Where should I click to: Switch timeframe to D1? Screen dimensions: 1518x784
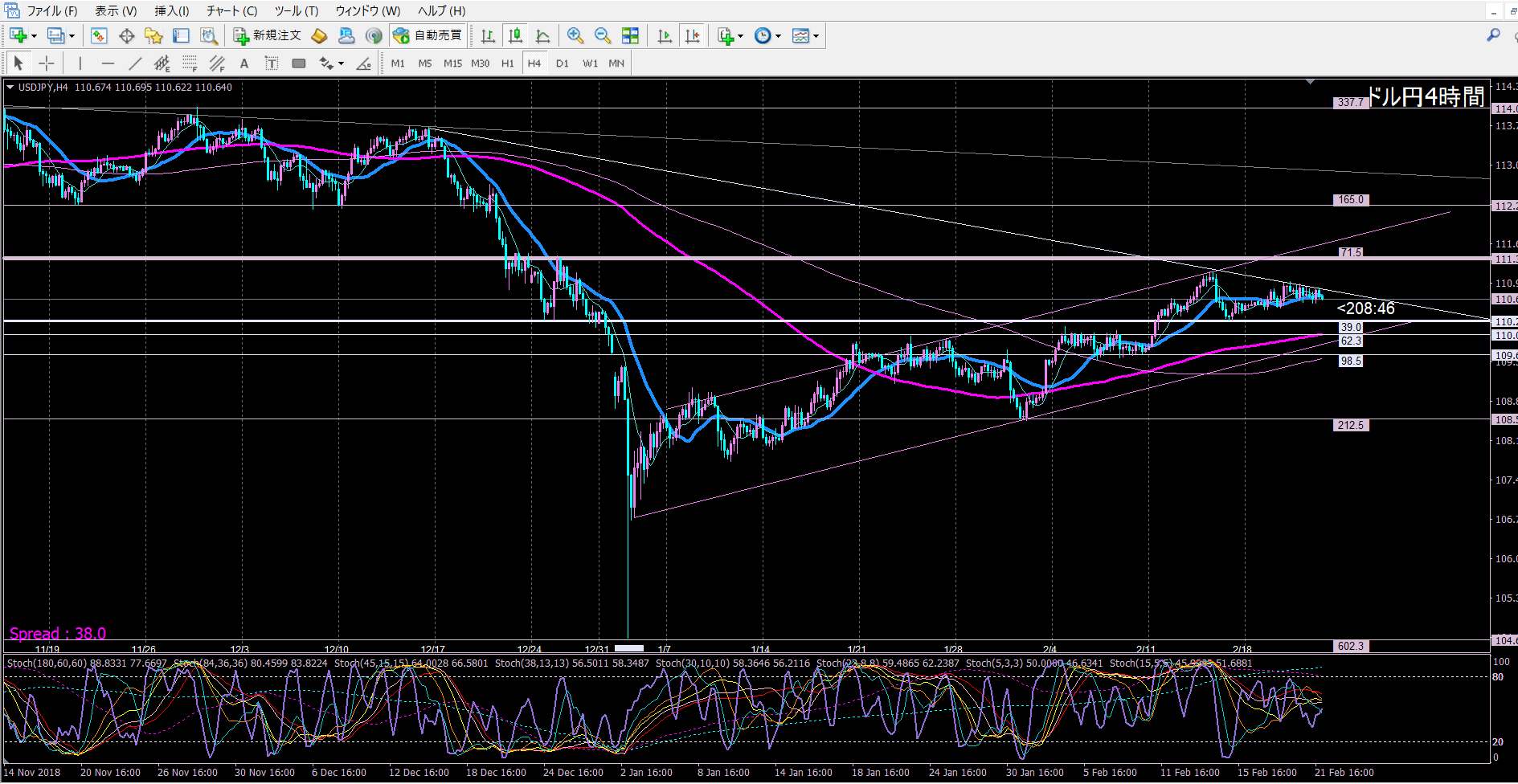pyautogui.click(x=562, y=63)
